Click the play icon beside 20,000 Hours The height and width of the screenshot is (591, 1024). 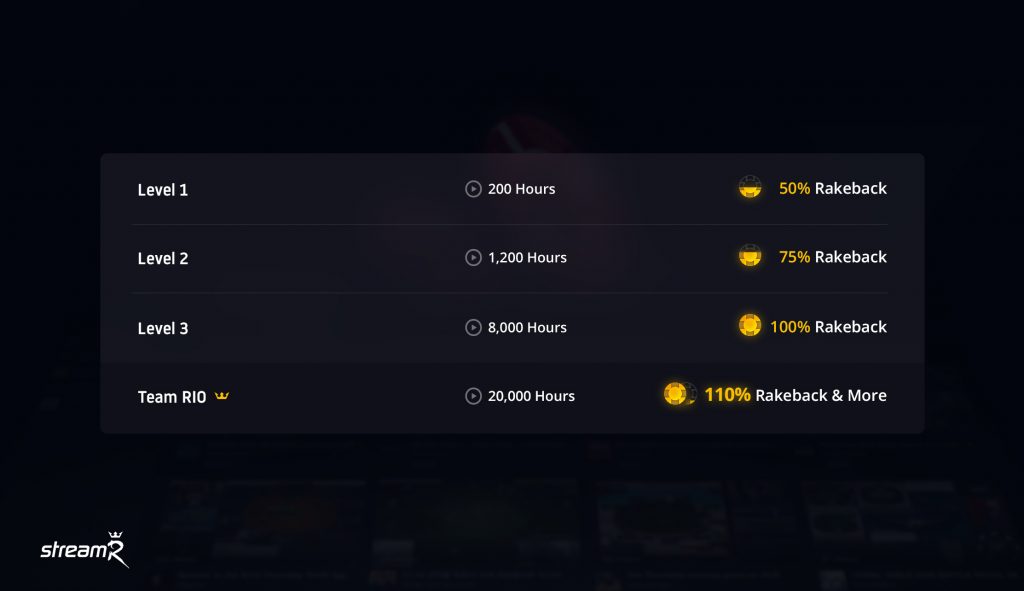(473, 396)
